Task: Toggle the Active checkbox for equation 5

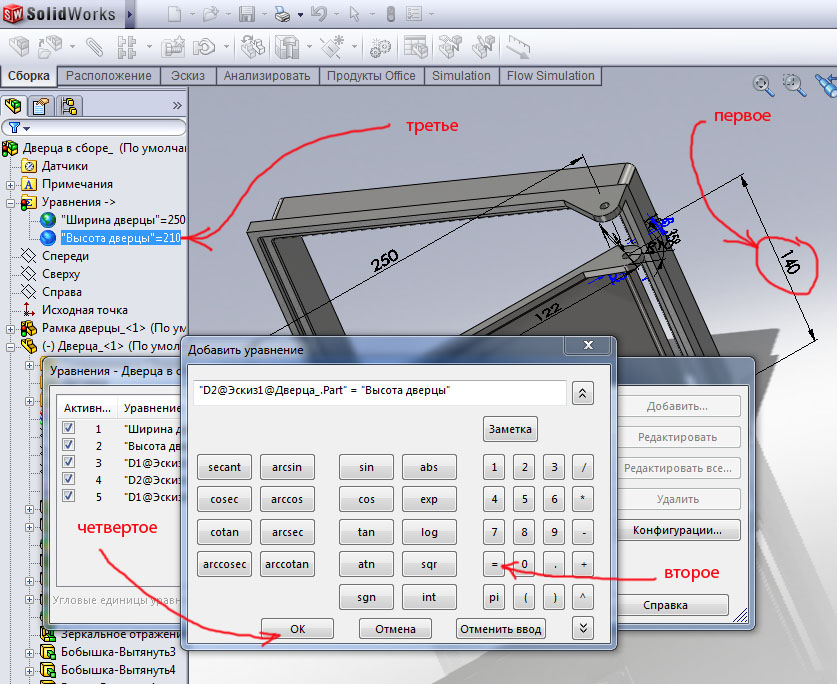Action: coord(68,496)
